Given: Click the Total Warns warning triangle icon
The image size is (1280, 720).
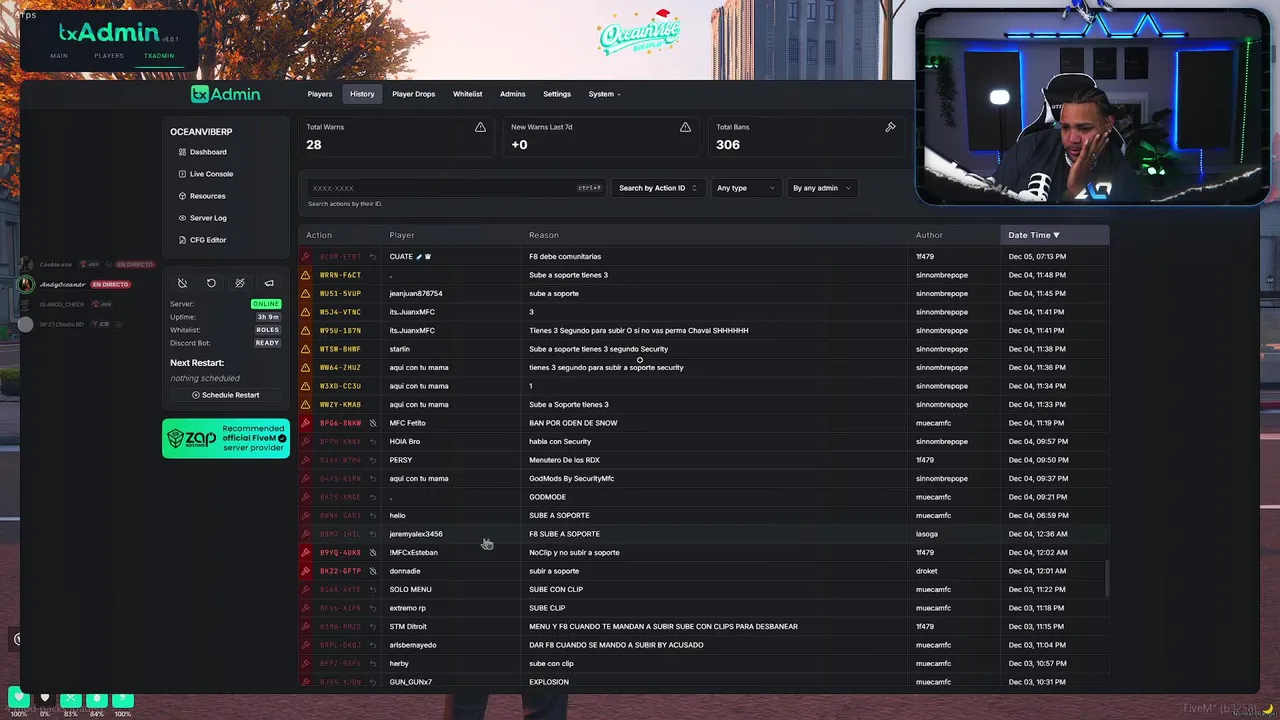Looking at the screenshot, I should click(480, 127).
